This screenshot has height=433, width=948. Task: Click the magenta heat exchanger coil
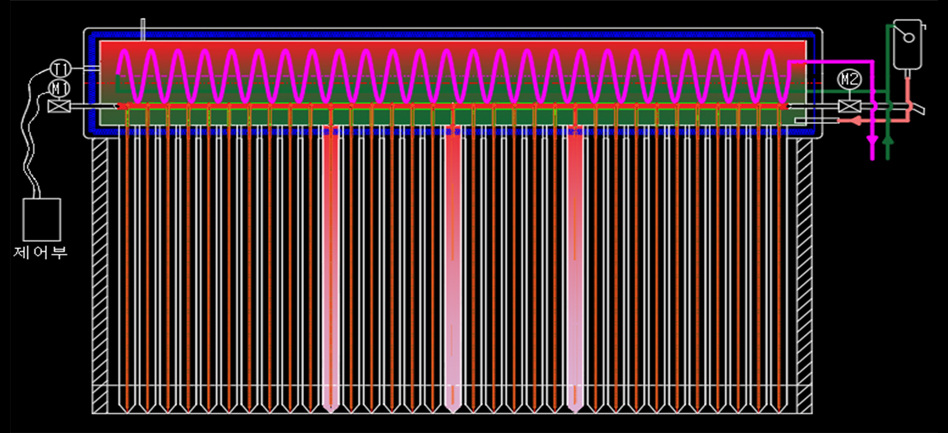click(x=453, y=76)
